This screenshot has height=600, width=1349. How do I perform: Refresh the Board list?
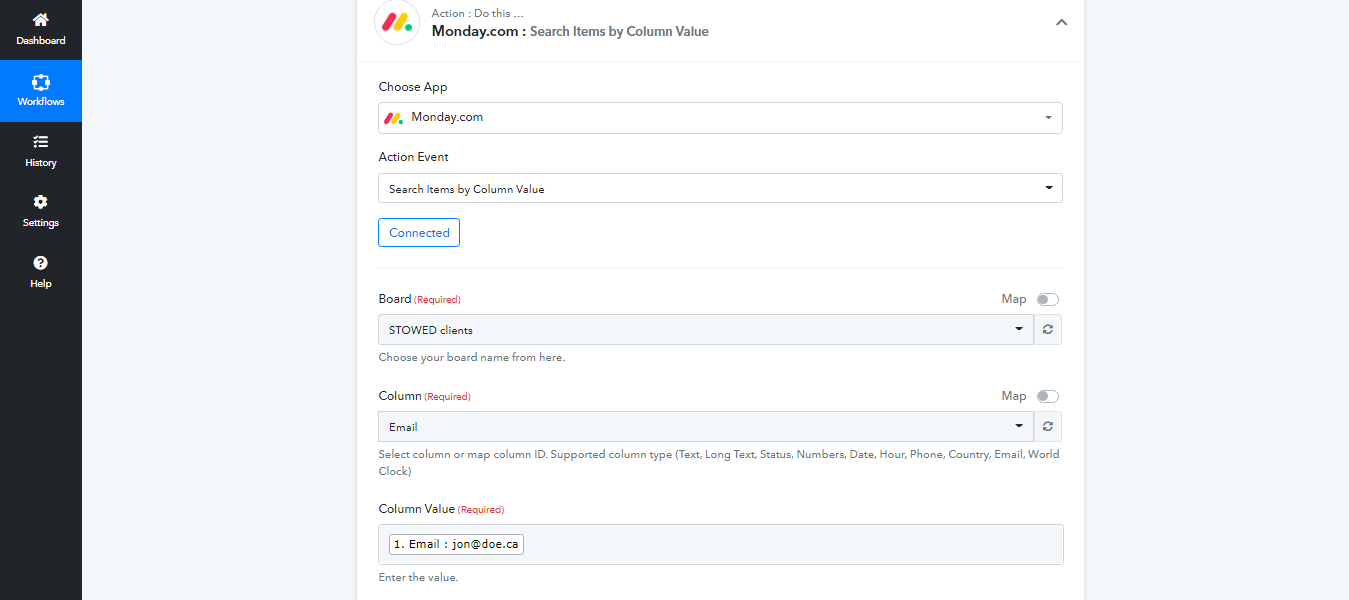pos(1048,329)
